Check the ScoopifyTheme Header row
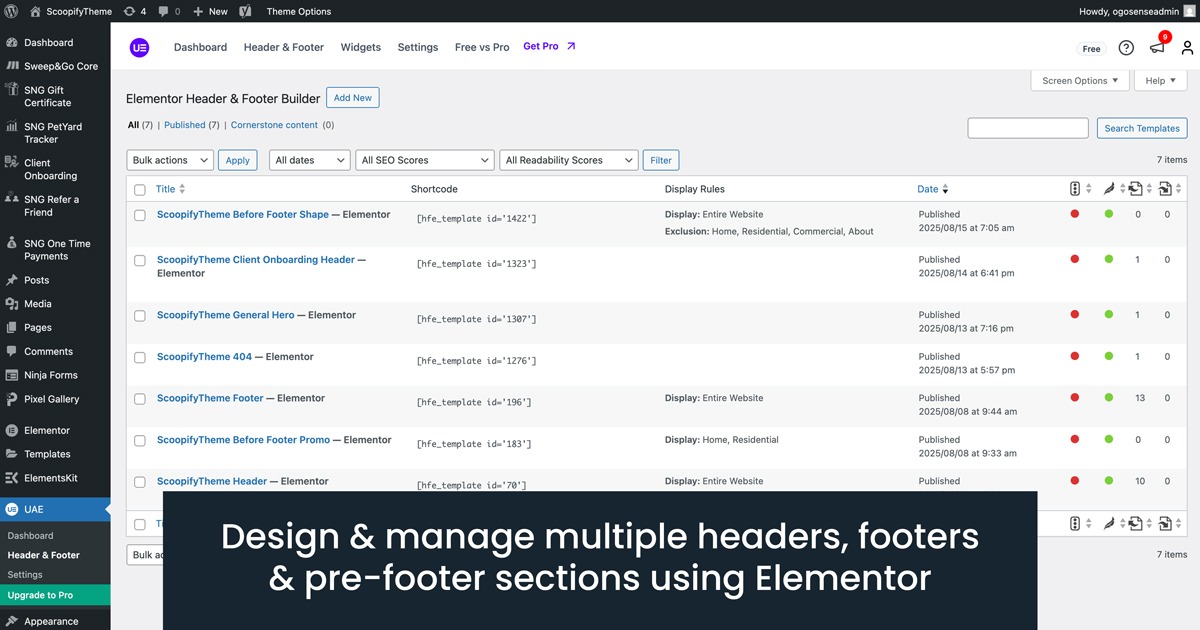This screenshot has width=1200, height=630. [x=140, y=482]
